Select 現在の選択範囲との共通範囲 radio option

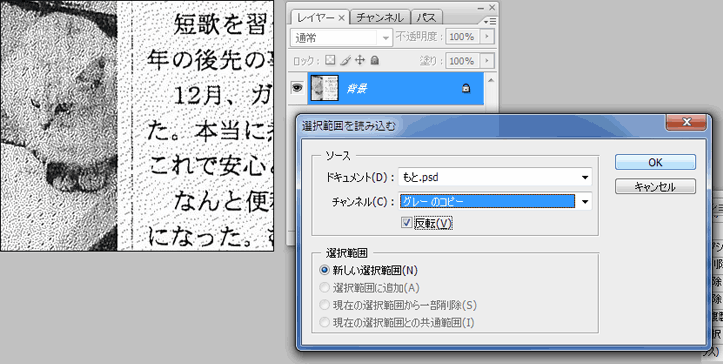[325, 322]
